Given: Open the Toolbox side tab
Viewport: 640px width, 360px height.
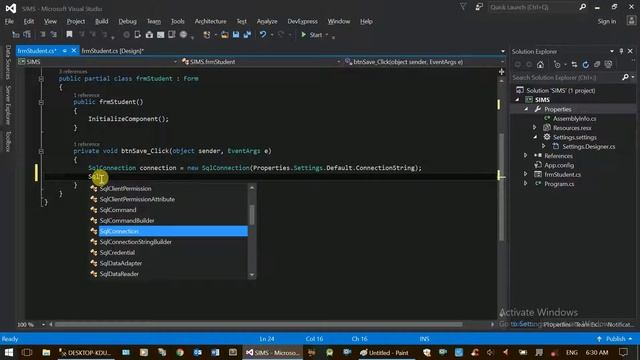Looking at the screenshot, I should (x=8, y=141).
